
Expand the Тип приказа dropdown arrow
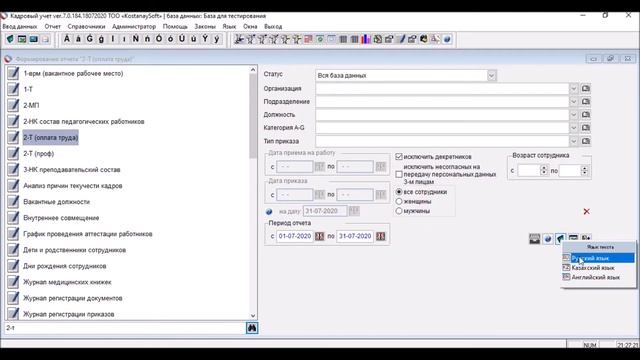[573, 141]
